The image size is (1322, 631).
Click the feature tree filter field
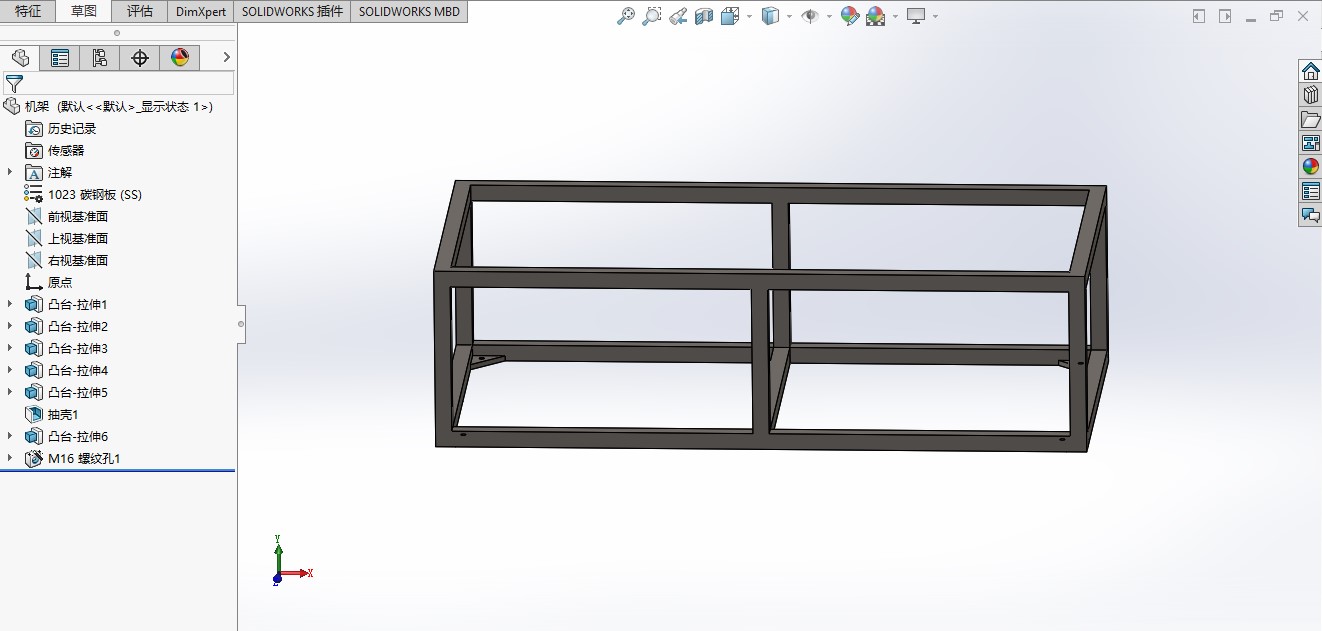click(x=118, y=83)
